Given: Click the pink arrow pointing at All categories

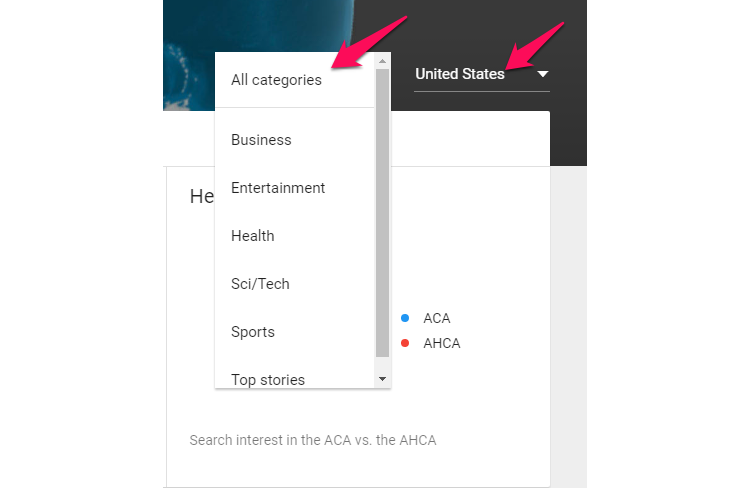Looking at the screenshot, I should [375, 41].
